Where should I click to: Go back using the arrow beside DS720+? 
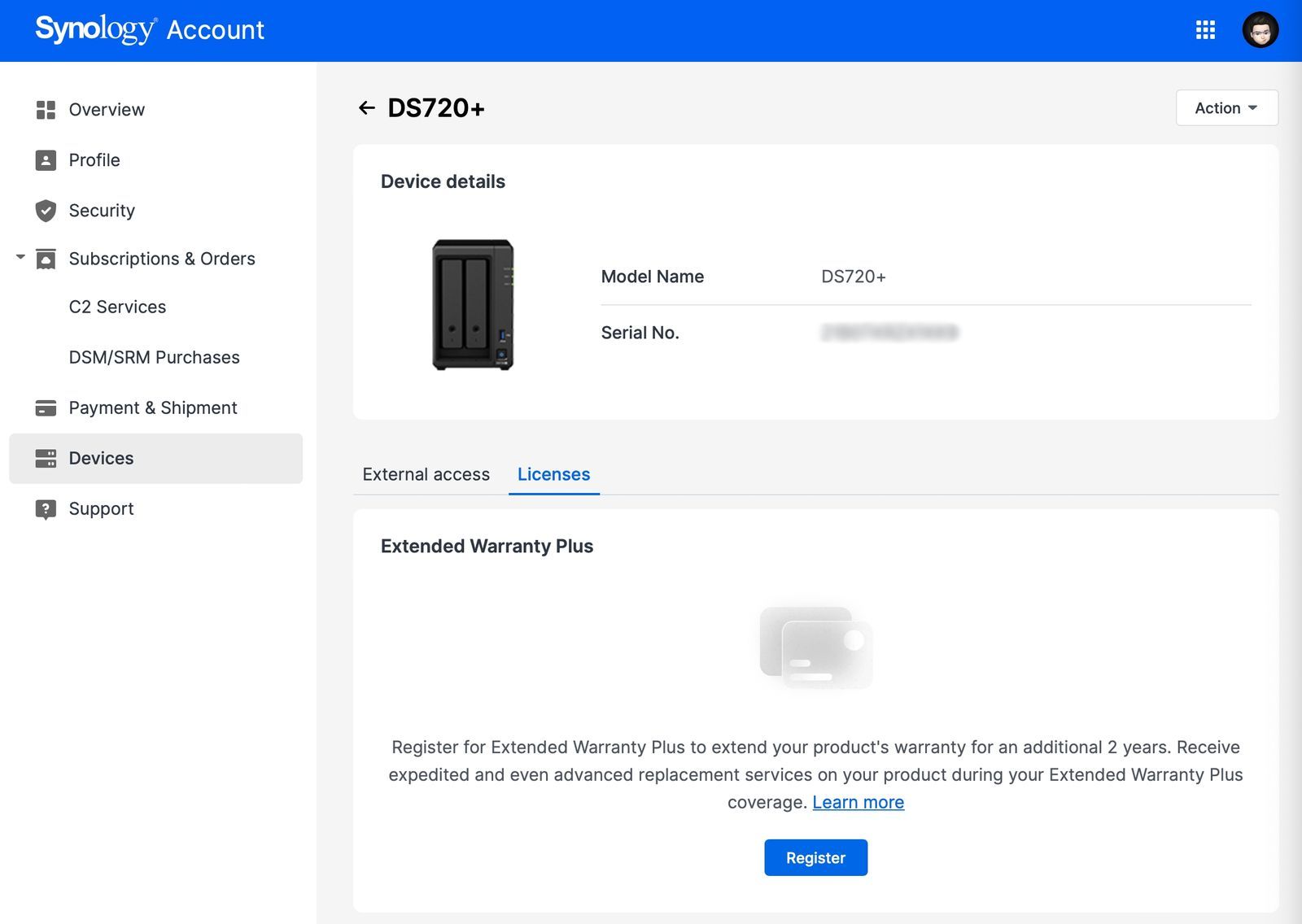[x=367, y=107]
